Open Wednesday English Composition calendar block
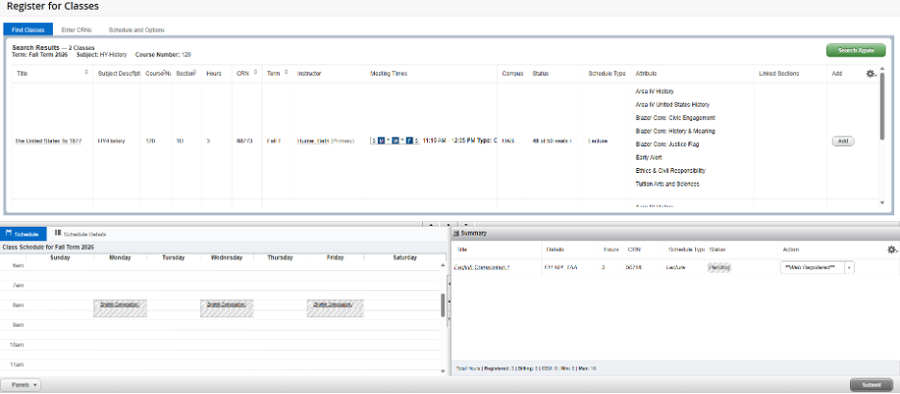 tap(227, 308)
